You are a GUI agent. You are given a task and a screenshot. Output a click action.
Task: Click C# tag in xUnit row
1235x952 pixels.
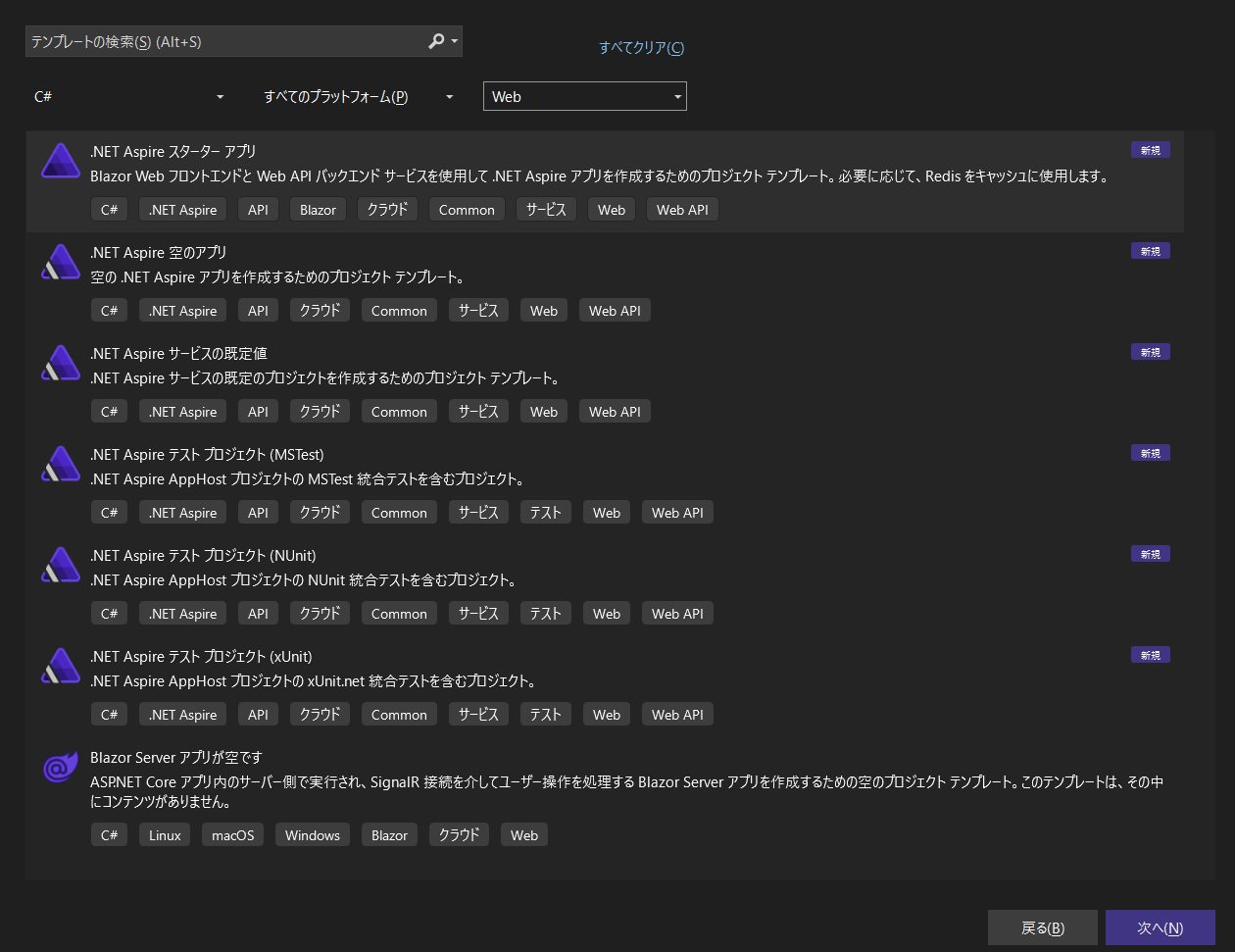(x=109, y=715)
